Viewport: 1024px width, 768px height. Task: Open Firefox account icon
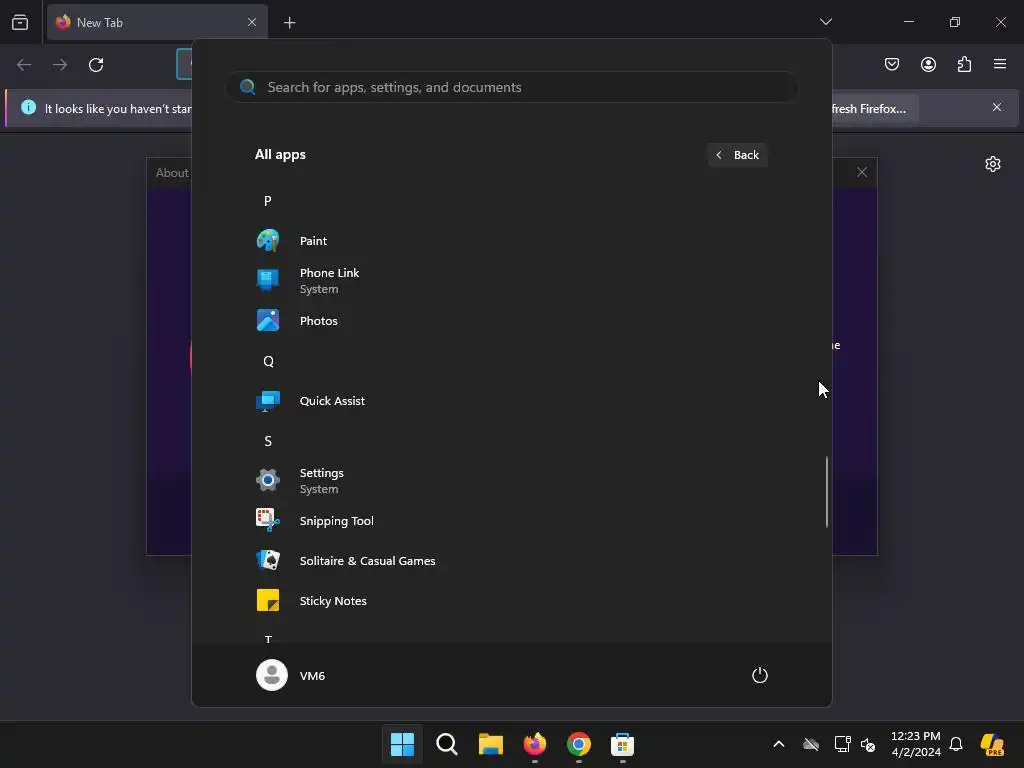pyautogui.click(x=928, y=64)
